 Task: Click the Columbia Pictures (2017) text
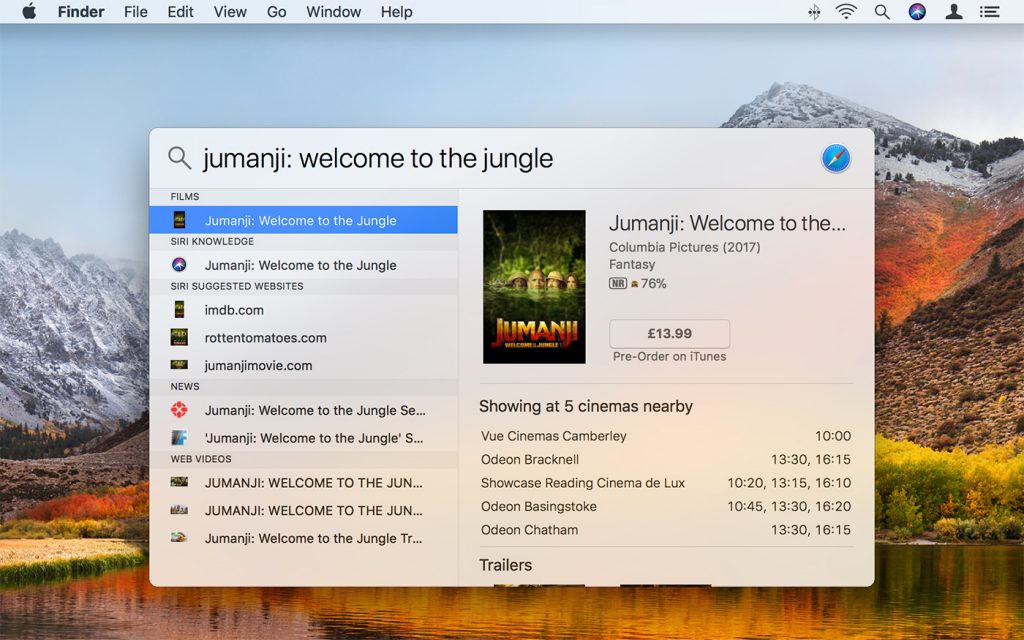[x=684, y=247]
